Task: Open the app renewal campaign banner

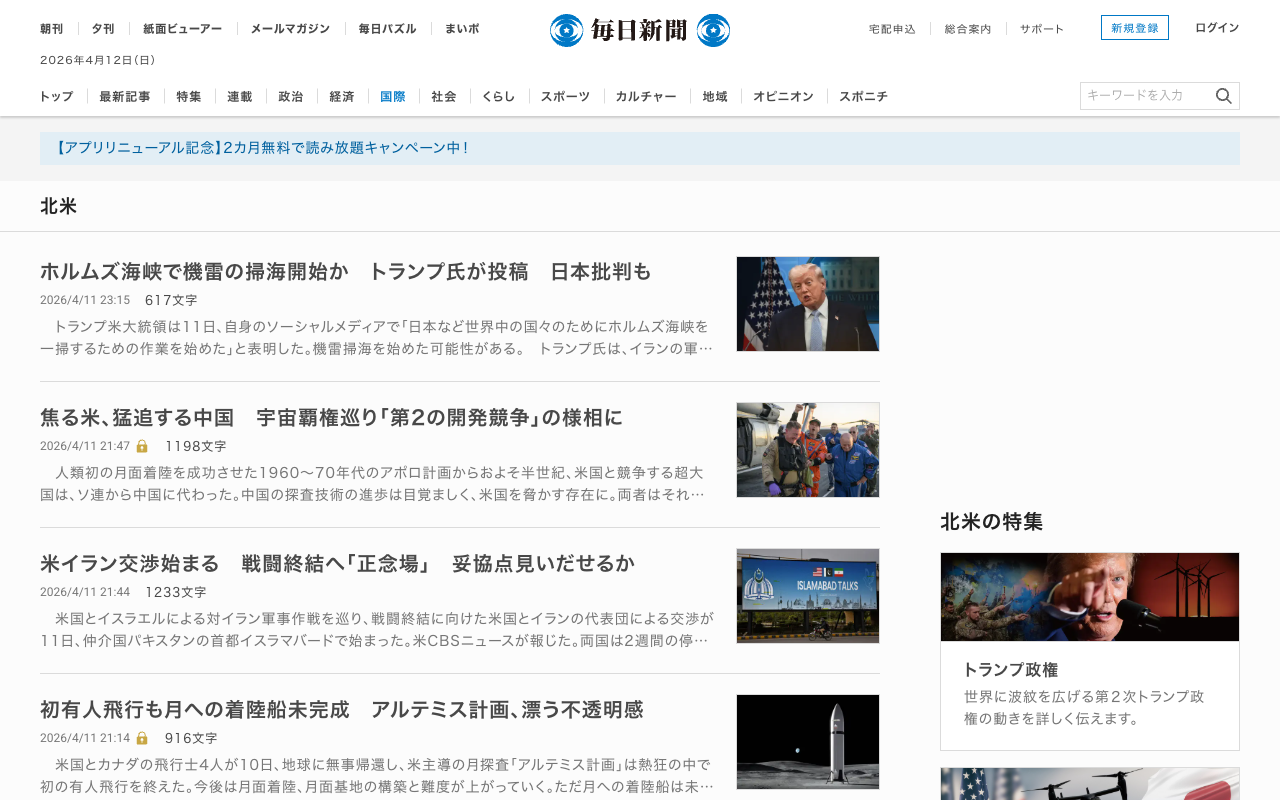Action: click(640, 148)
